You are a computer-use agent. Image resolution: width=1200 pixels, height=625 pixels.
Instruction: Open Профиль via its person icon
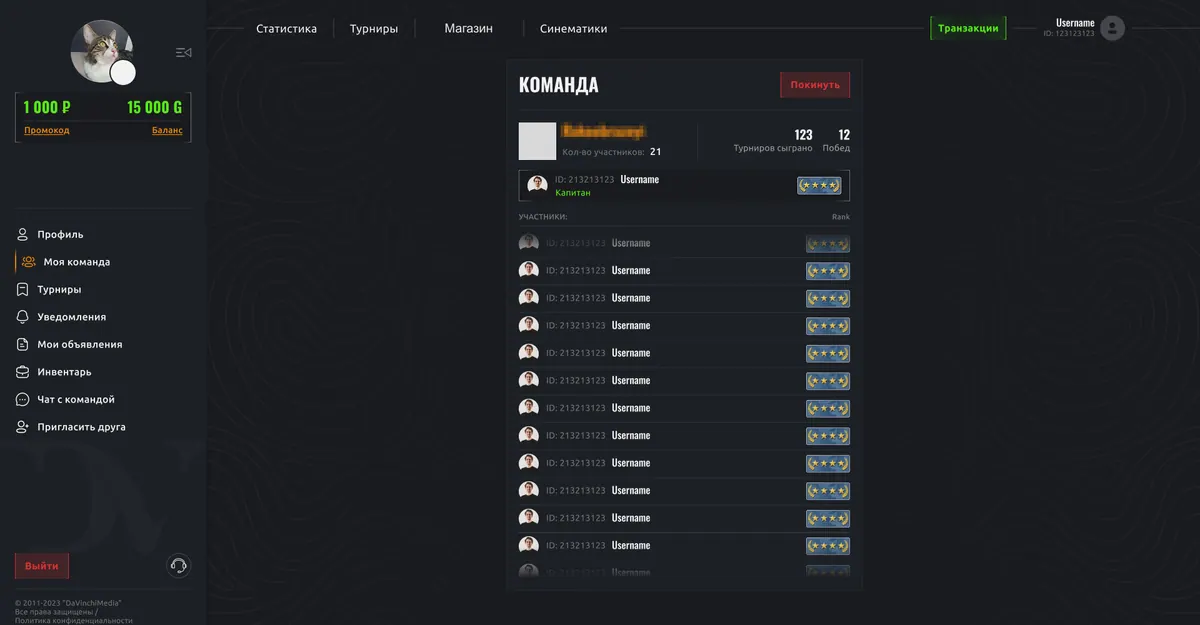coord(22,234)
